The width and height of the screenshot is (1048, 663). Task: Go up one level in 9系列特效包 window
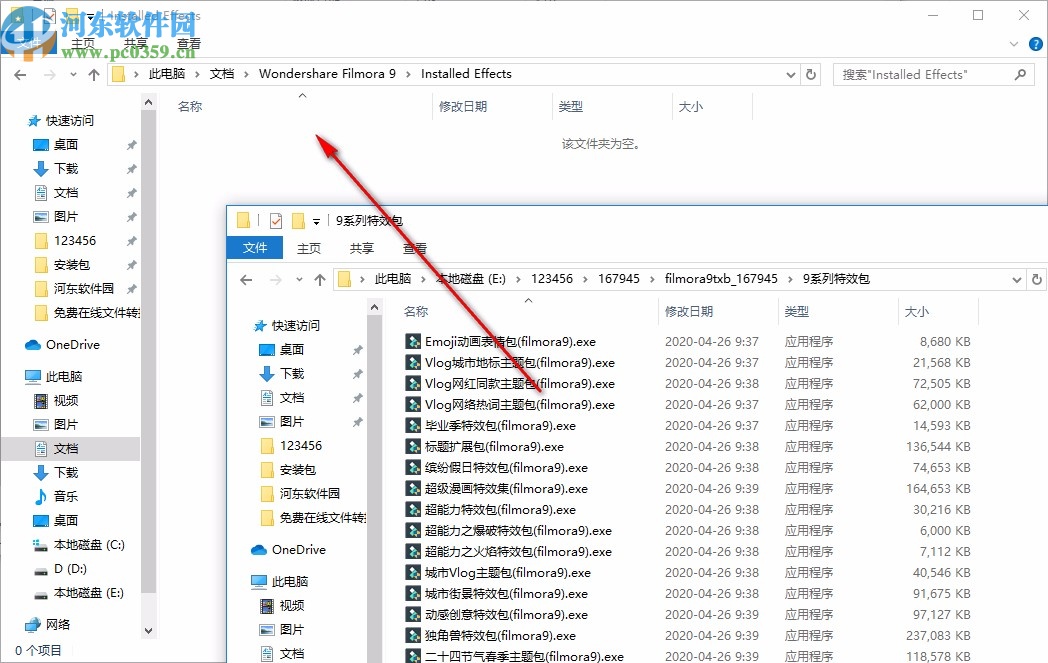click(x=320, y=279)
